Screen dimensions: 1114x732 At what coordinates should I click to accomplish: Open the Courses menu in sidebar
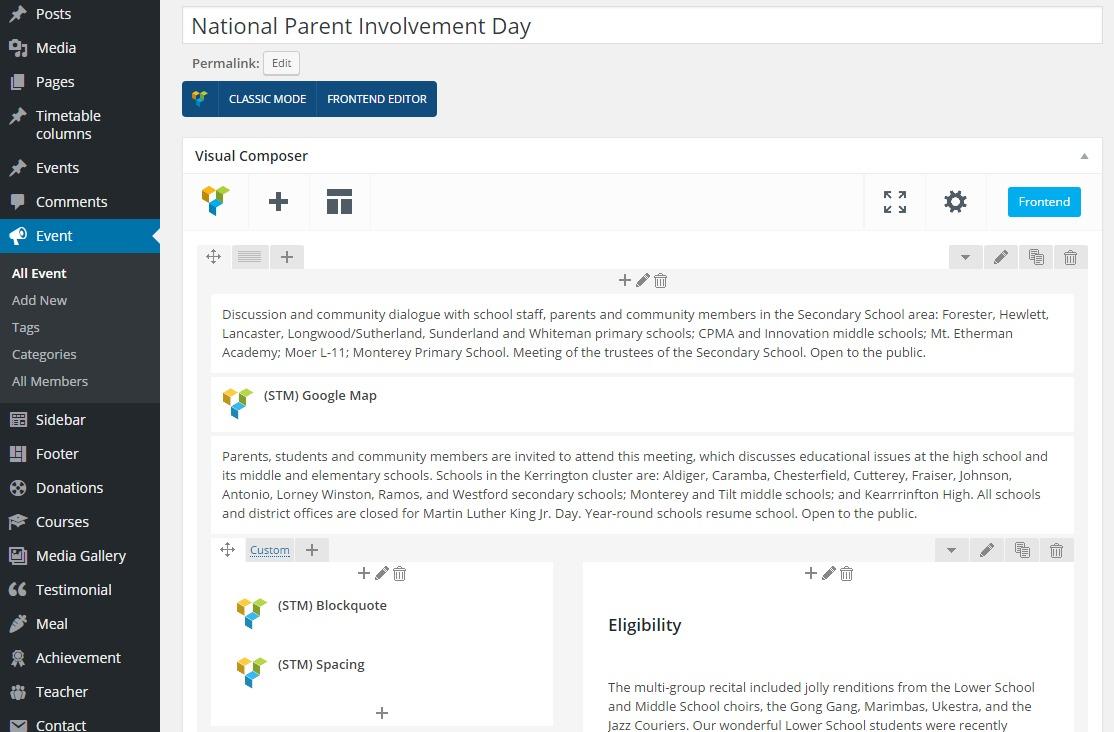tap(62, 522)
